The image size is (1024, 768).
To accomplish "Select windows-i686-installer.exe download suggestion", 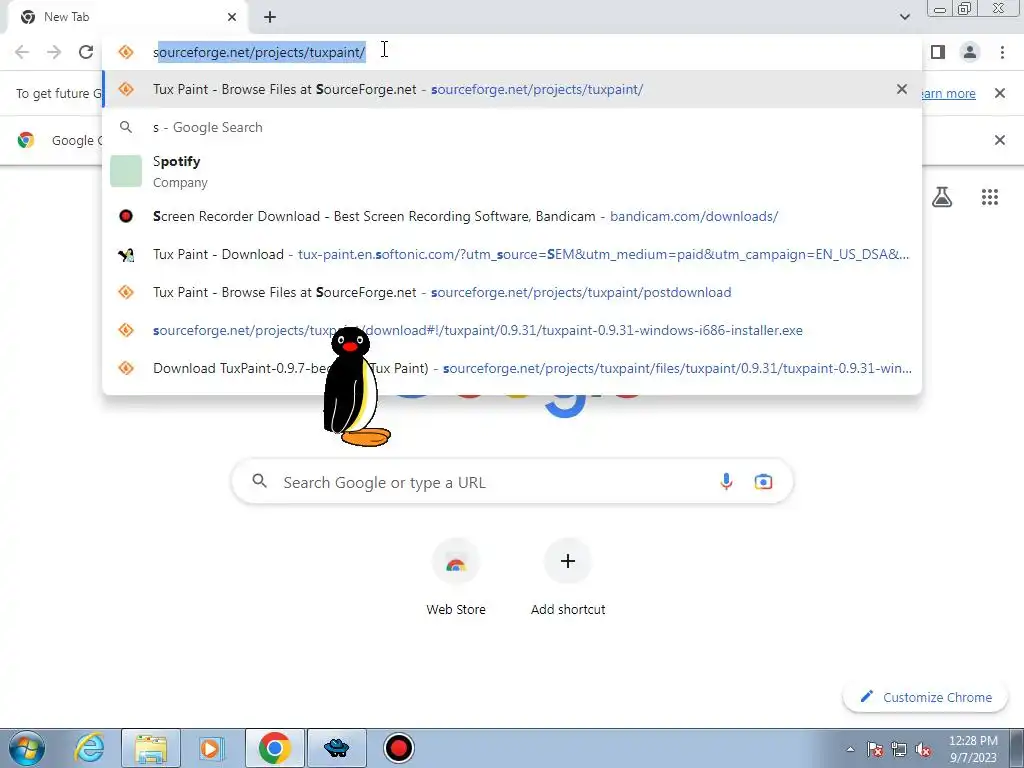I will (x=512, y=330).
